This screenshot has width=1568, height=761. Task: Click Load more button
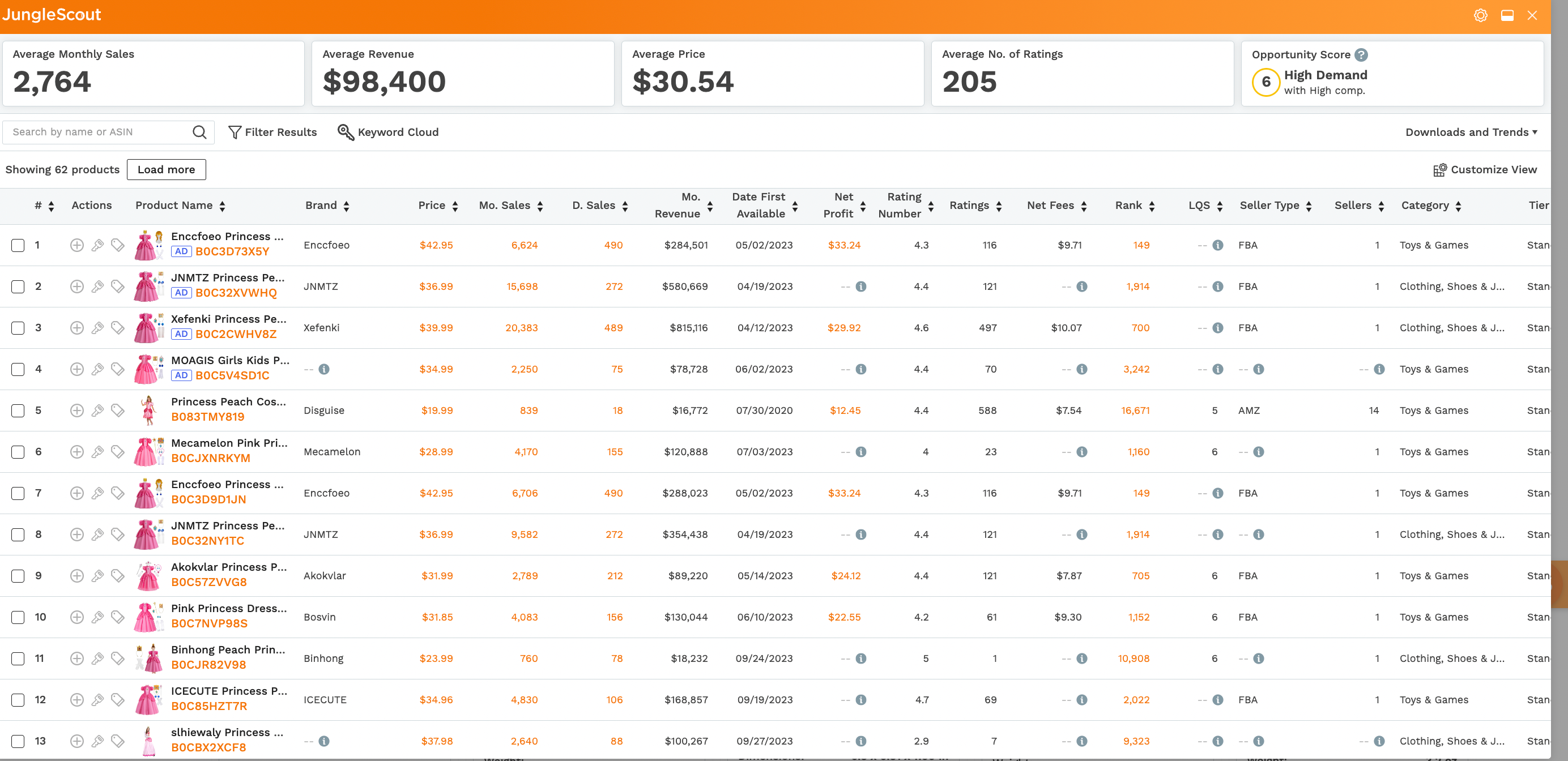(166, 170)
